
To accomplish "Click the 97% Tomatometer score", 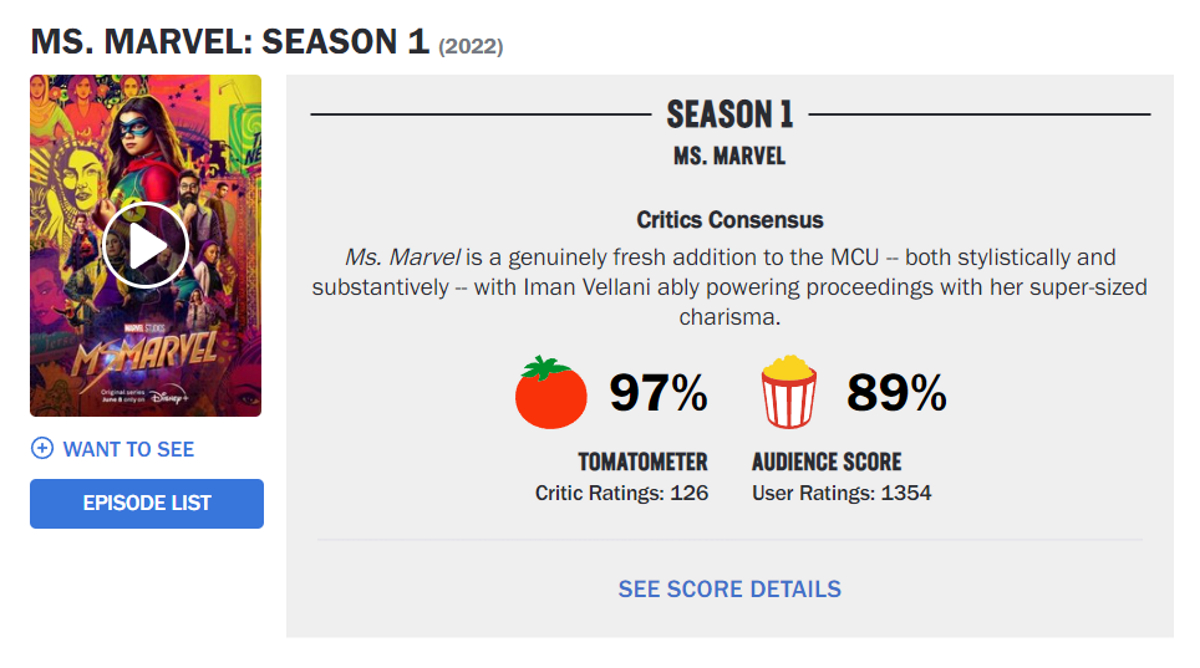I will tap(659, 393).
